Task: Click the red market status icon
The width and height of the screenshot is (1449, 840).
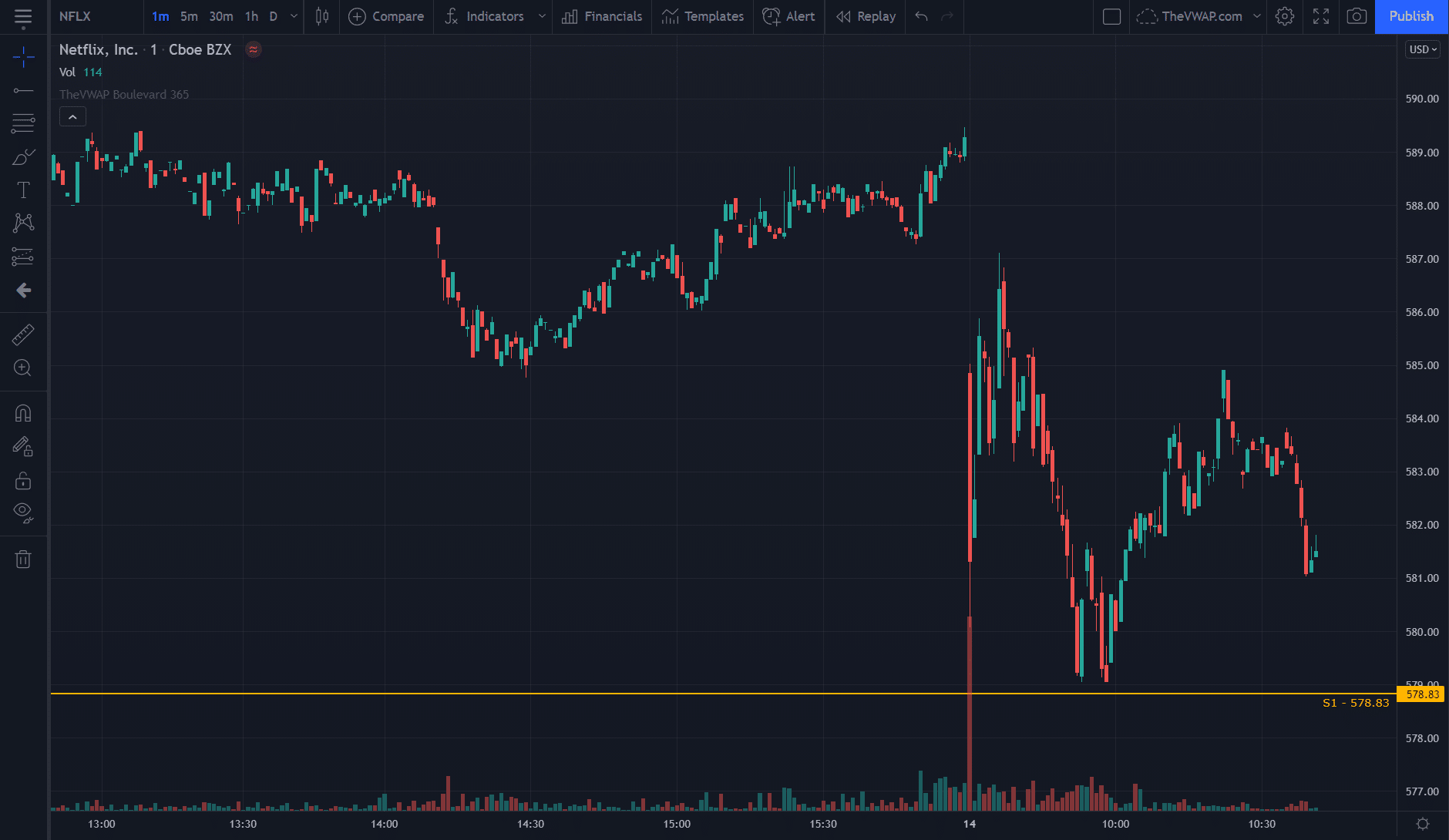Action: coord(253,49)
